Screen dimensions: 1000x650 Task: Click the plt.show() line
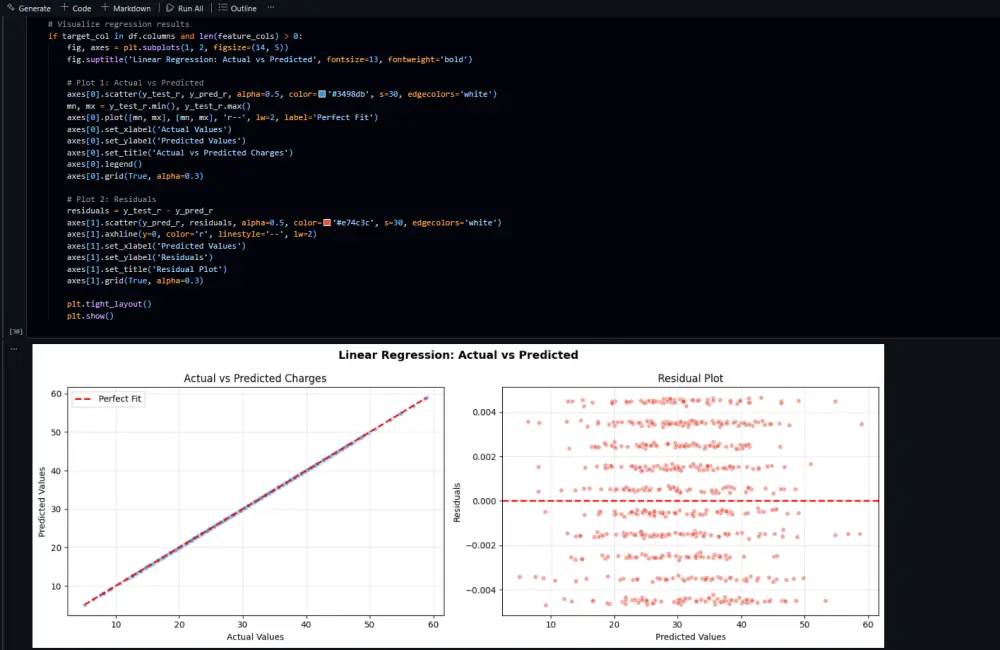pyautogui.click(x=90, y=316)
